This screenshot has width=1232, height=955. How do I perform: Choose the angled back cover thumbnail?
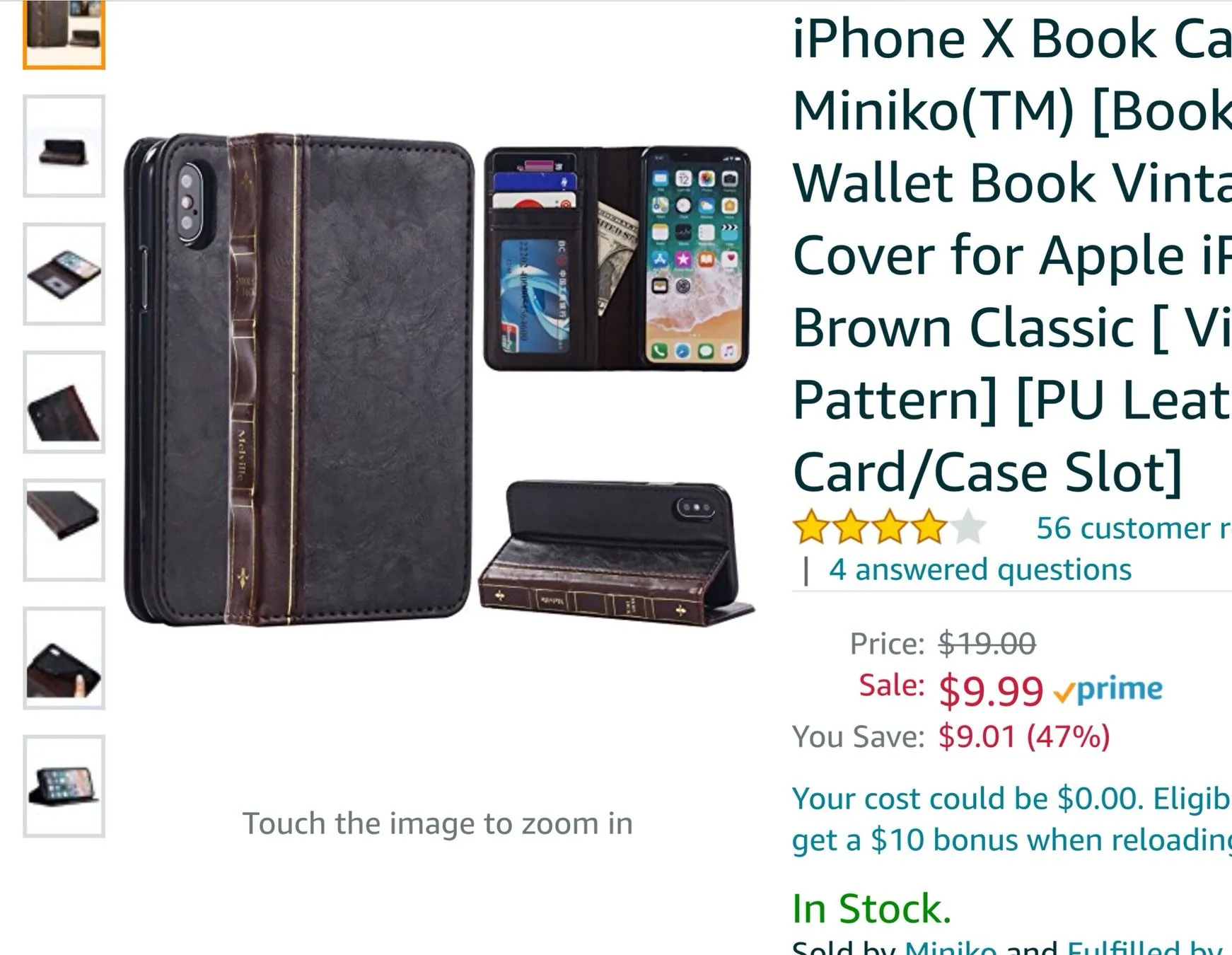click(64, 402)
